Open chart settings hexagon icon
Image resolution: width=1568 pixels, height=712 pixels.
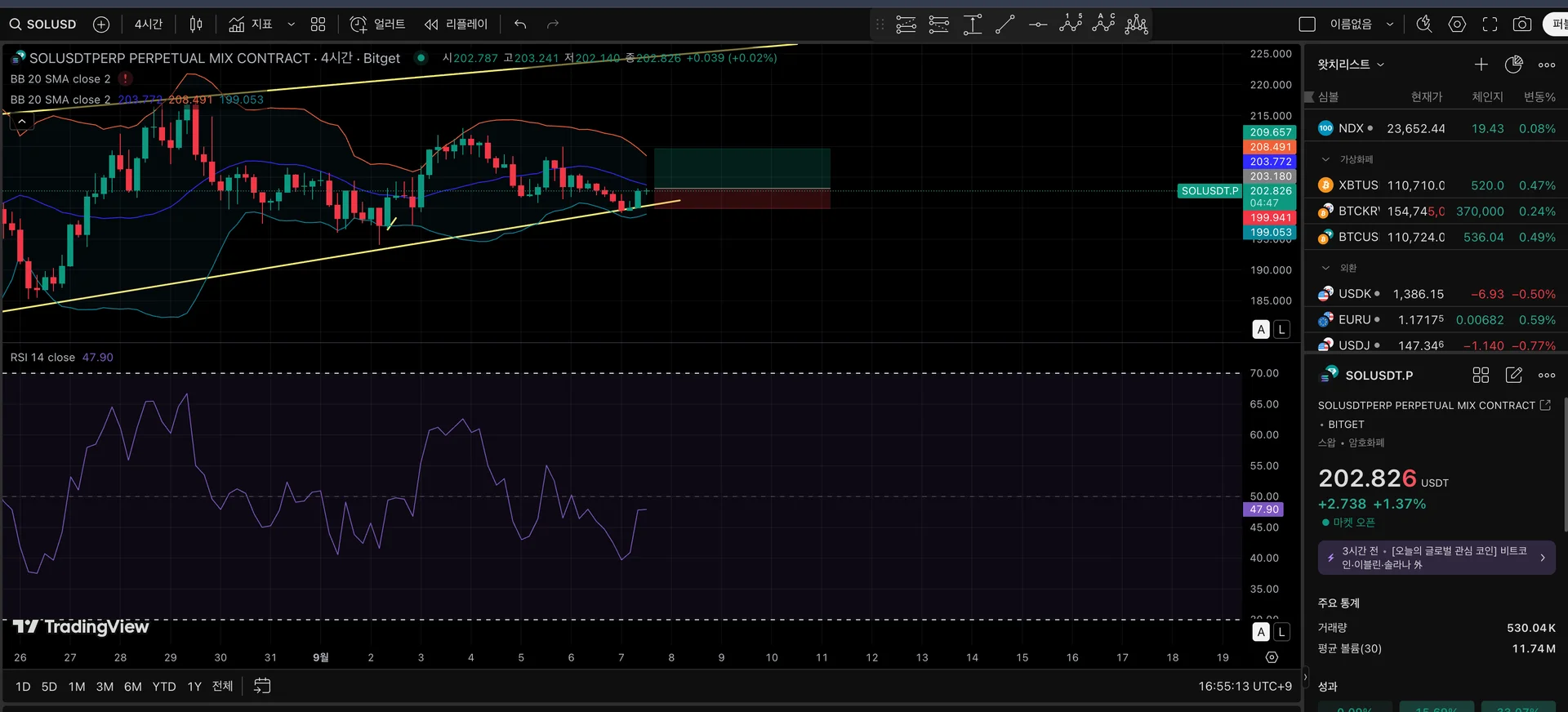pyautogui.click(x=1457, y=24)
